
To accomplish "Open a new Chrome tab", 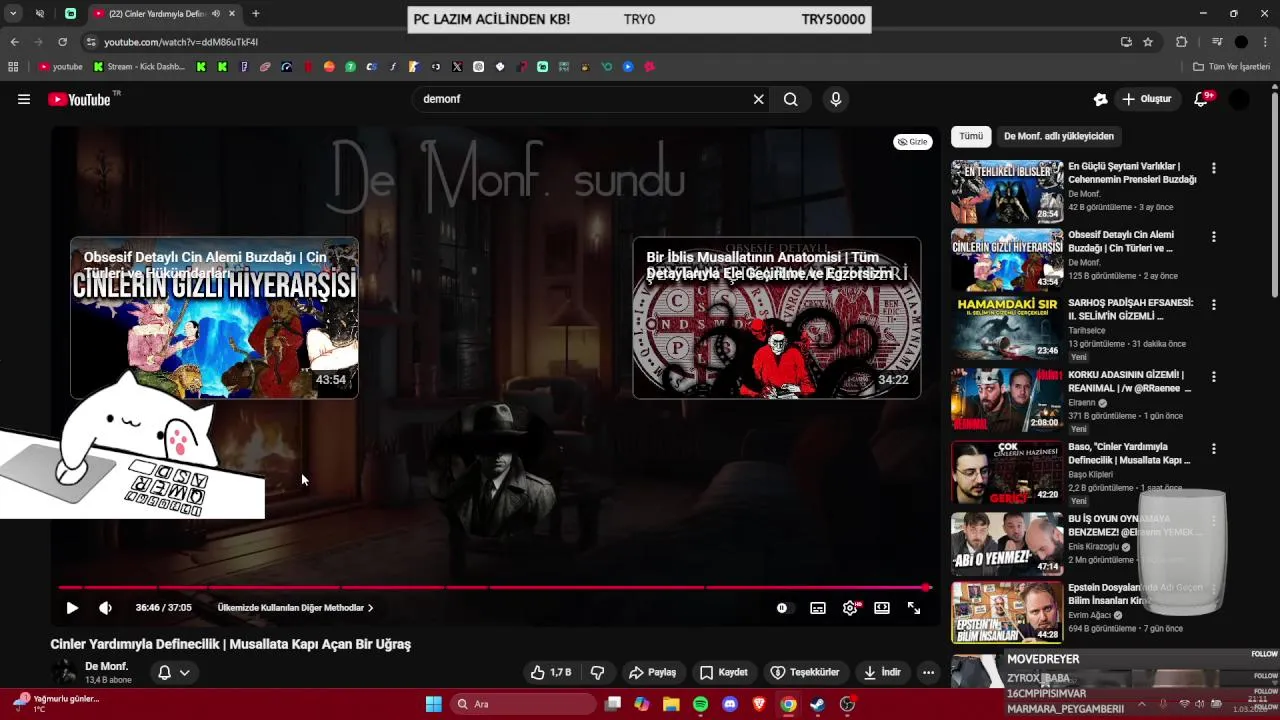I will click(255, 14).
